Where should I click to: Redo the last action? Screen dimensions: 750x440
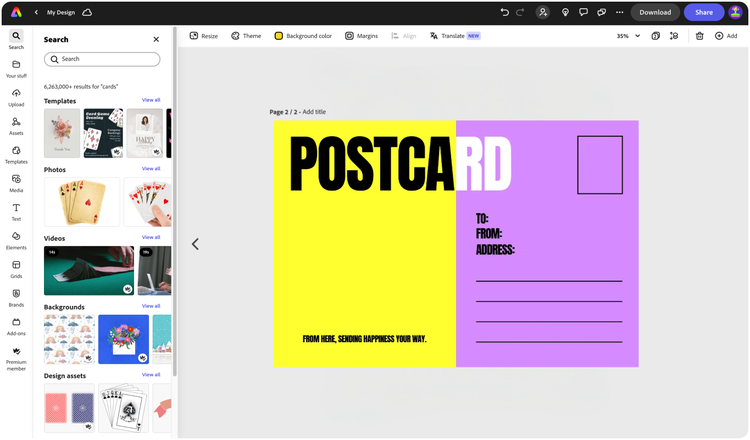coord(520,12)
